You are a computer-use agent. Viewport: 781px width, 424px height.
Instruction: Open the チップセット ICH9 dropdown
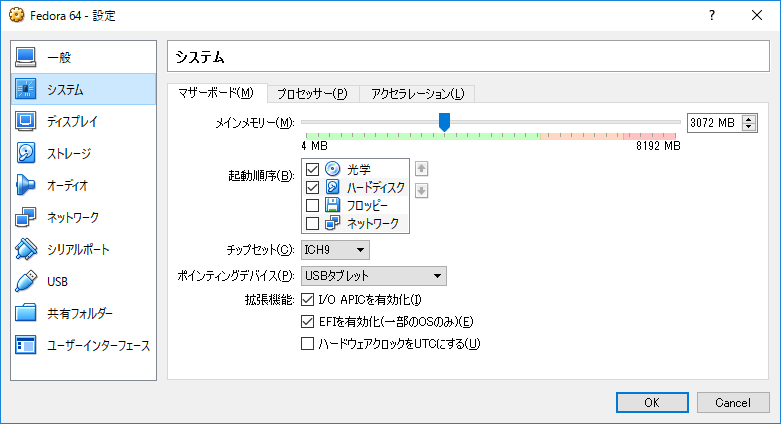(x=335, y=250)
